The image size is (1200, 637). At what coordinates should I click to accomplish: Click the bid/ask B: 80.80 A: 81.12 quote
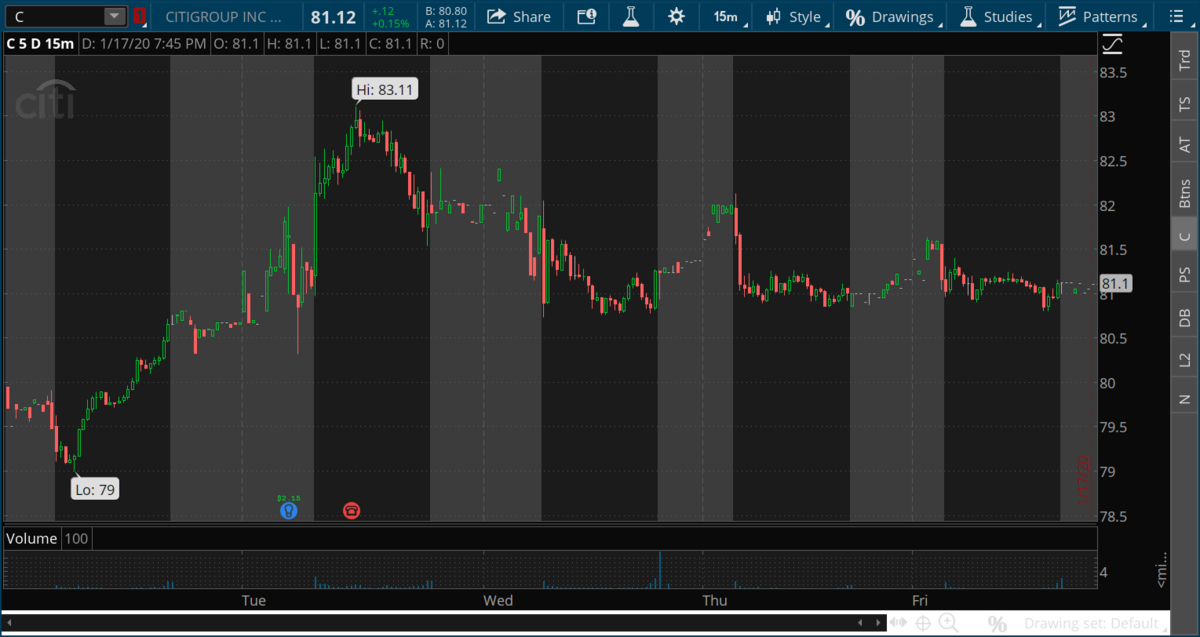(445, 17)
